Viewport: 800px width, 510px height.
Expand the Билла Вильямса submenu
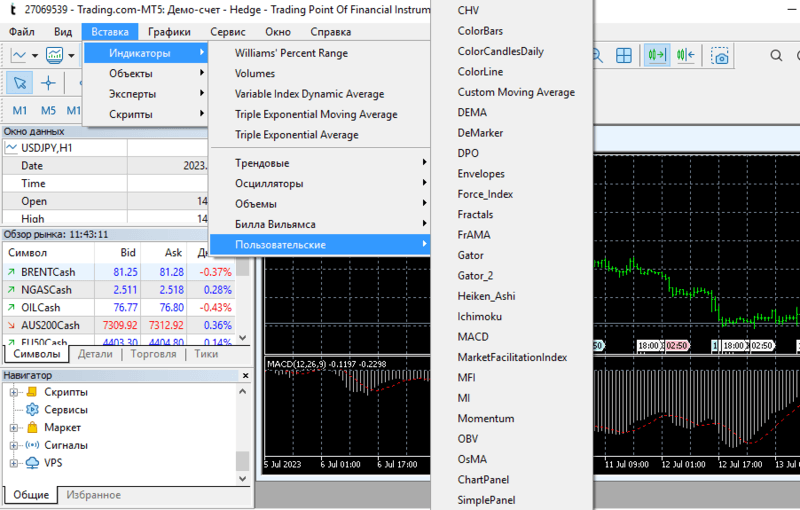coord(320,224)
